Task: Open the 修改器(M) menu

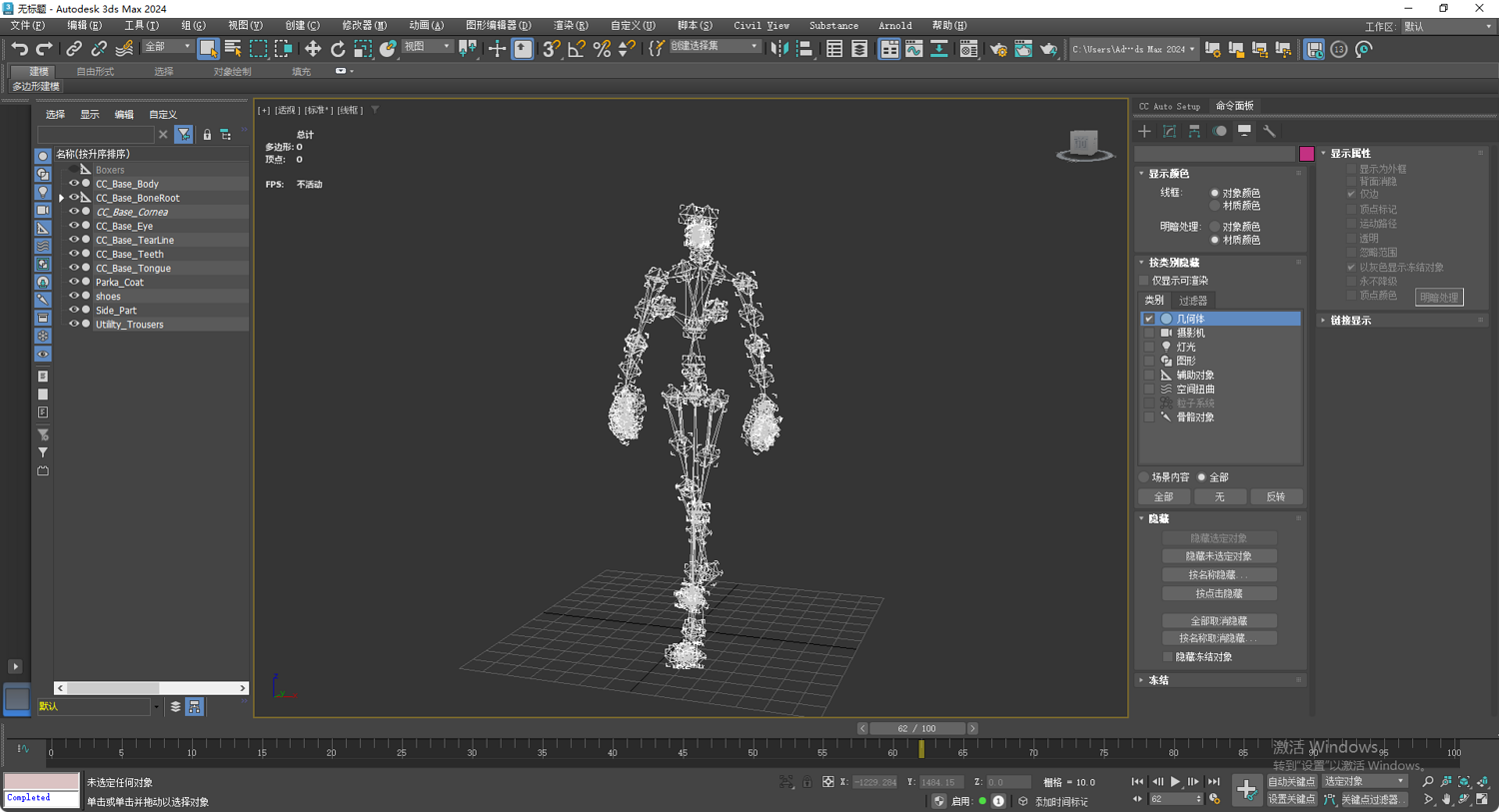Action: 364,26
